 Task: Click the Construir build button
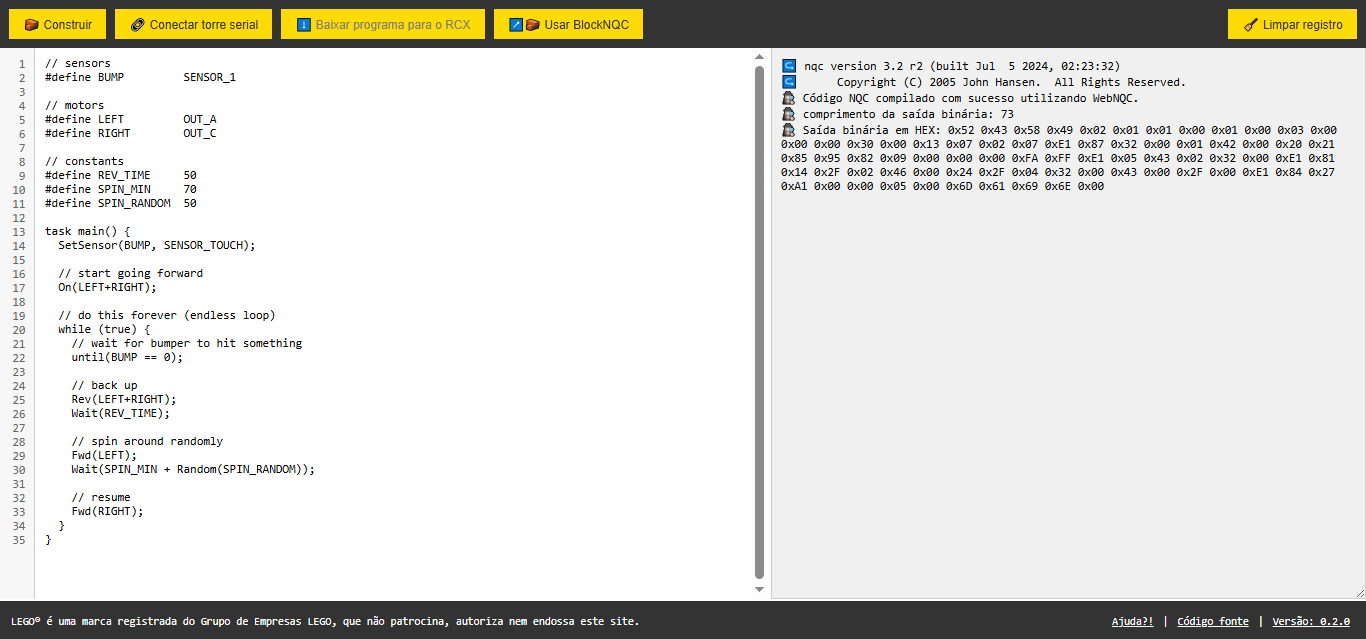coord(57,24)
